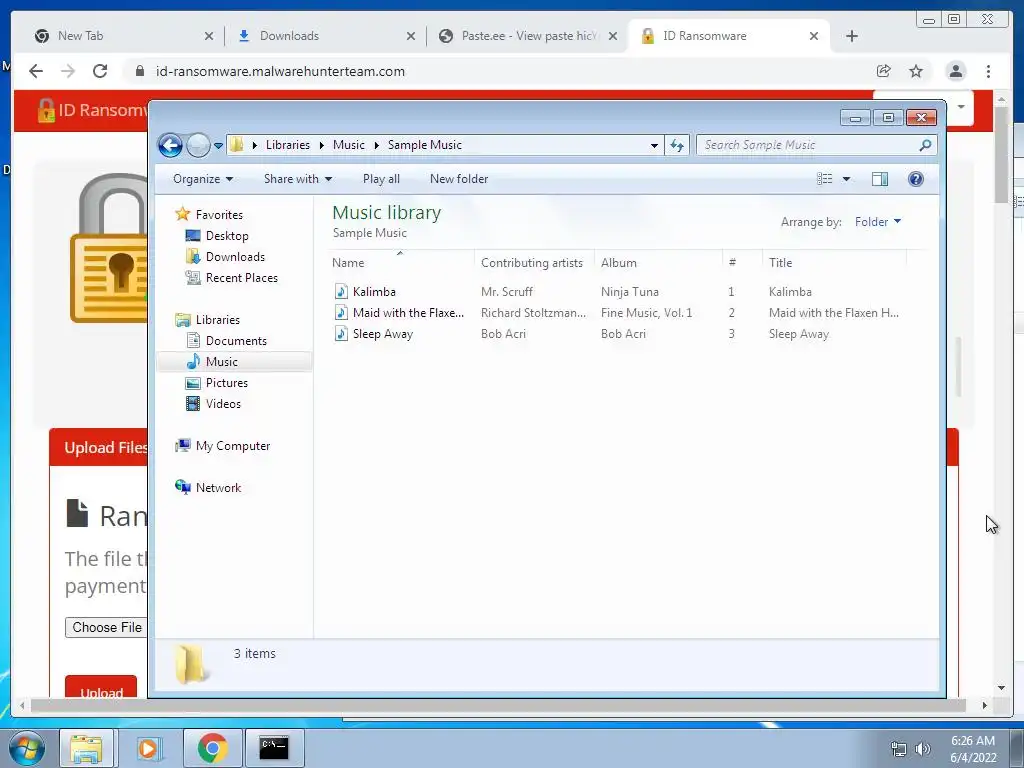Click Choose File on the webpage

(106, 628)
